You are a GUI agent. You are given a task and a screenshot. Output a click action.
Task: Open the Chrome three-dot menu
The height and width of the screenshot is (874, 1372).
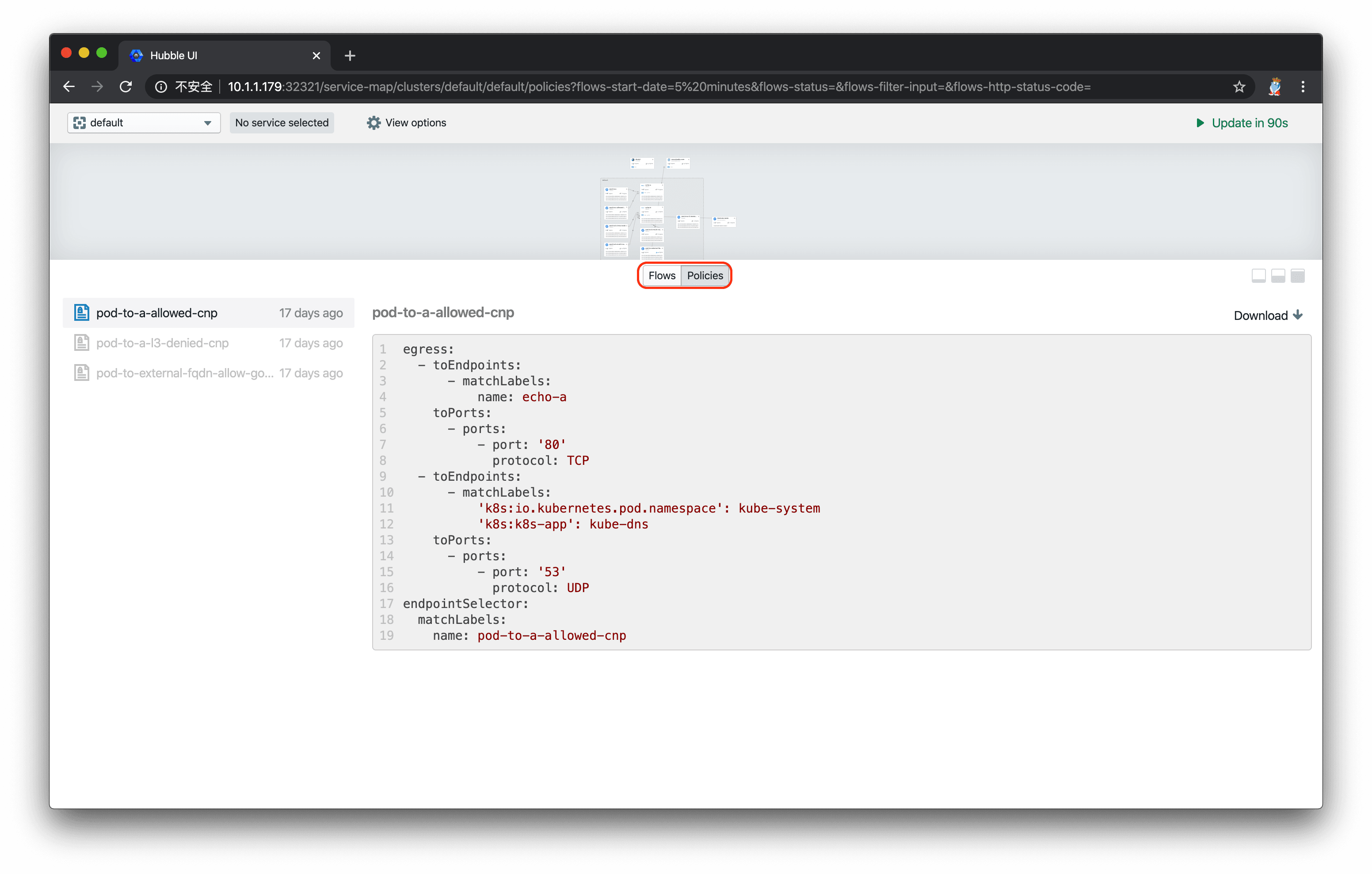(1303, 87)
